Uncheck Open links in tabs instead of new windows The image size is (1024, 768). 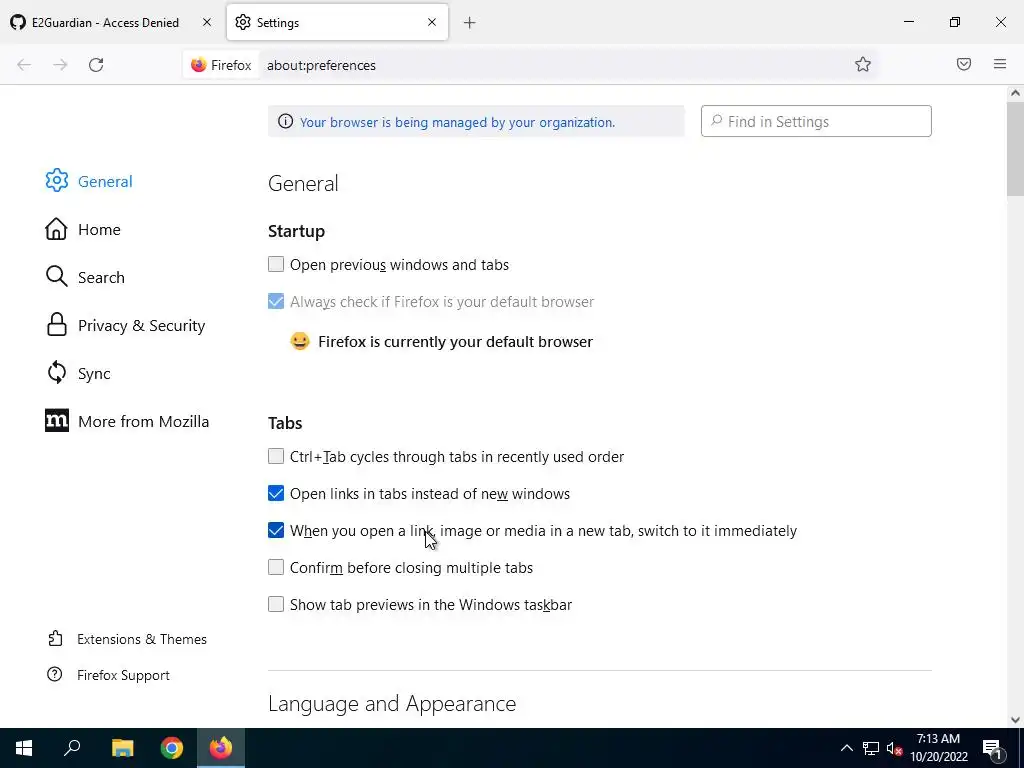click(276, 493)
